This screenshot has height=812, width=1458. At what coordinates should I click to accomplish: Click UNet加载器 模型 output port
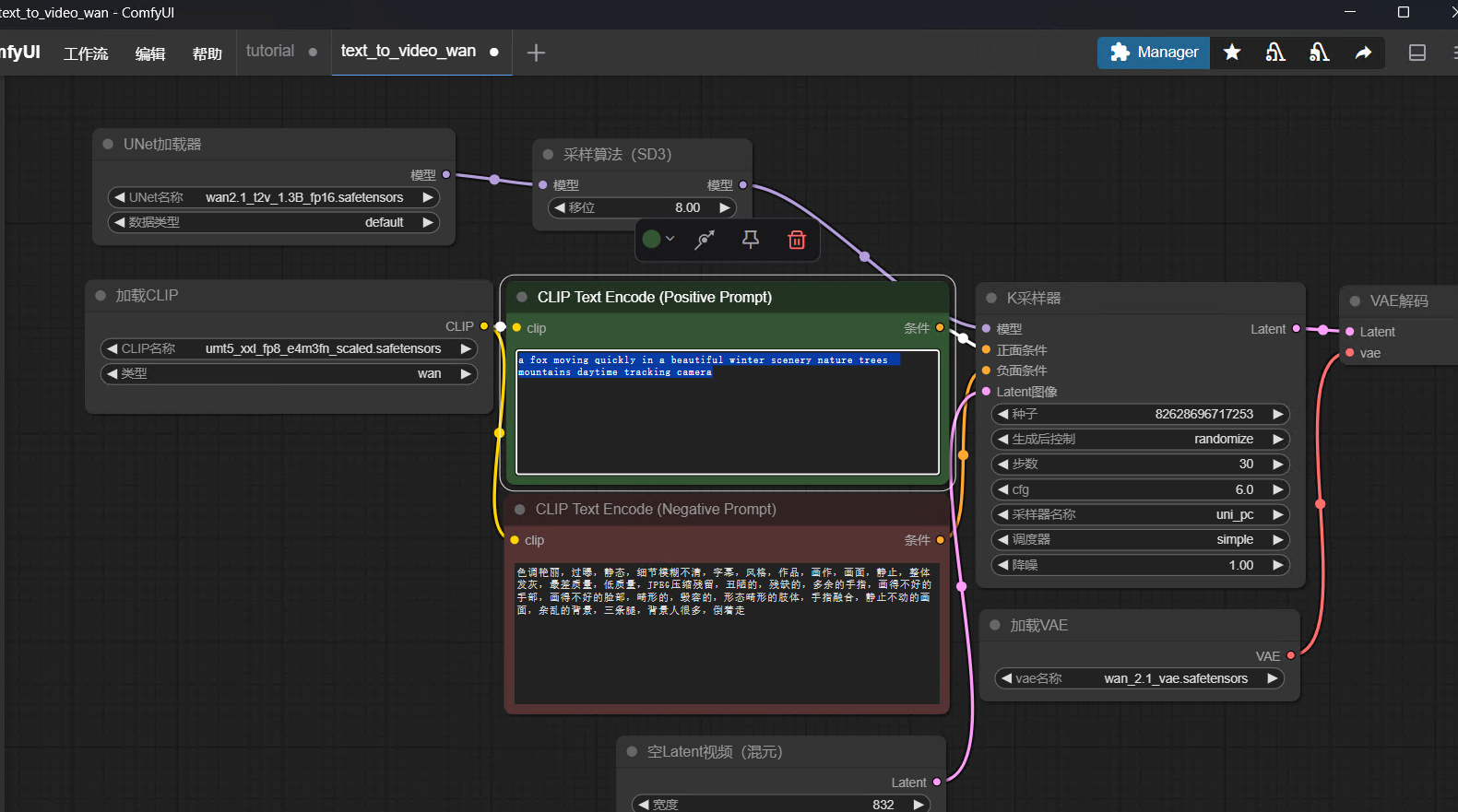[x=446, y=174]
